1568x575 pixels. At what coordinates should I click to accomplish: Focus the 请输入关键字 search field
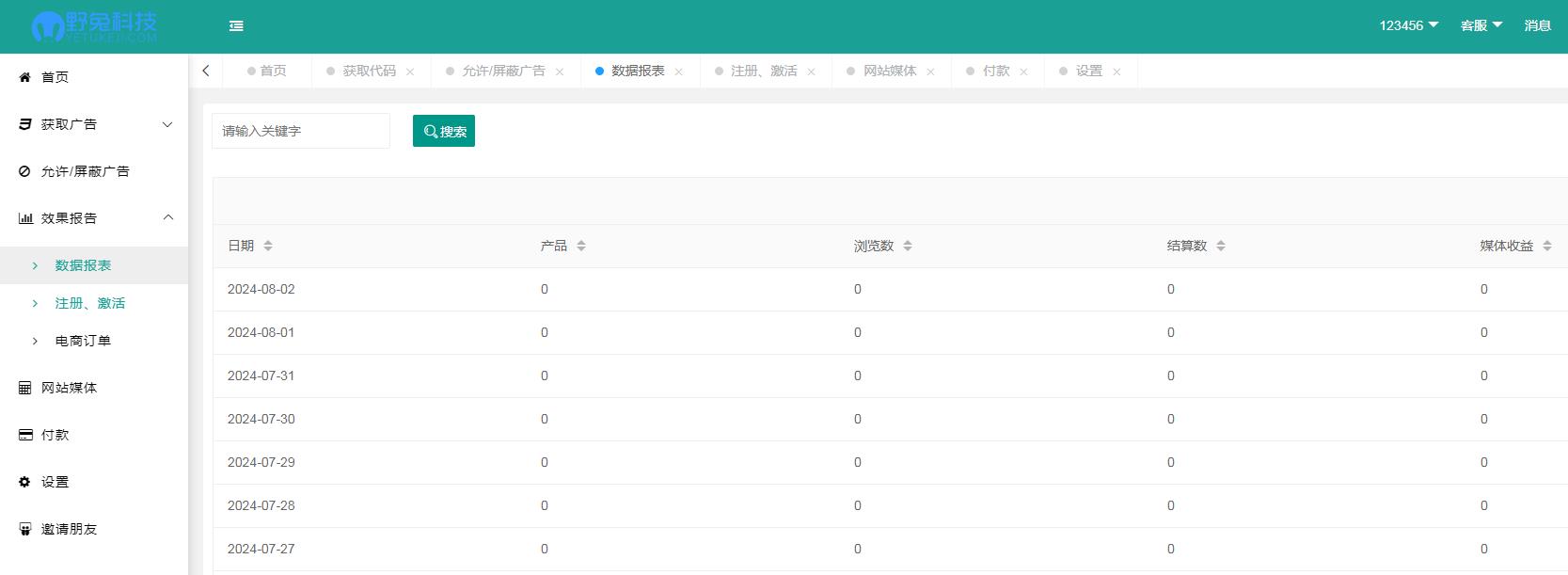(301, 131)
